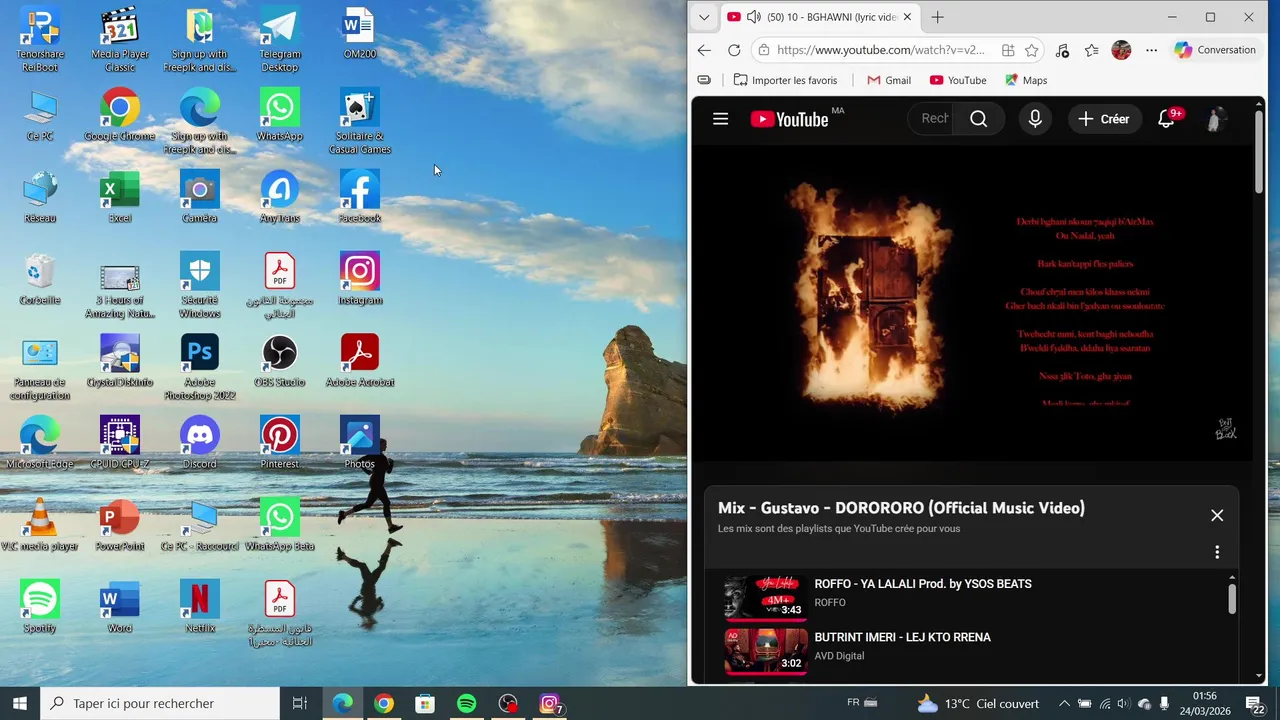This screenshot has height=720, width=1280.
Task: Close the Mix playlist panel
Action: click(x=1217, y=515)
